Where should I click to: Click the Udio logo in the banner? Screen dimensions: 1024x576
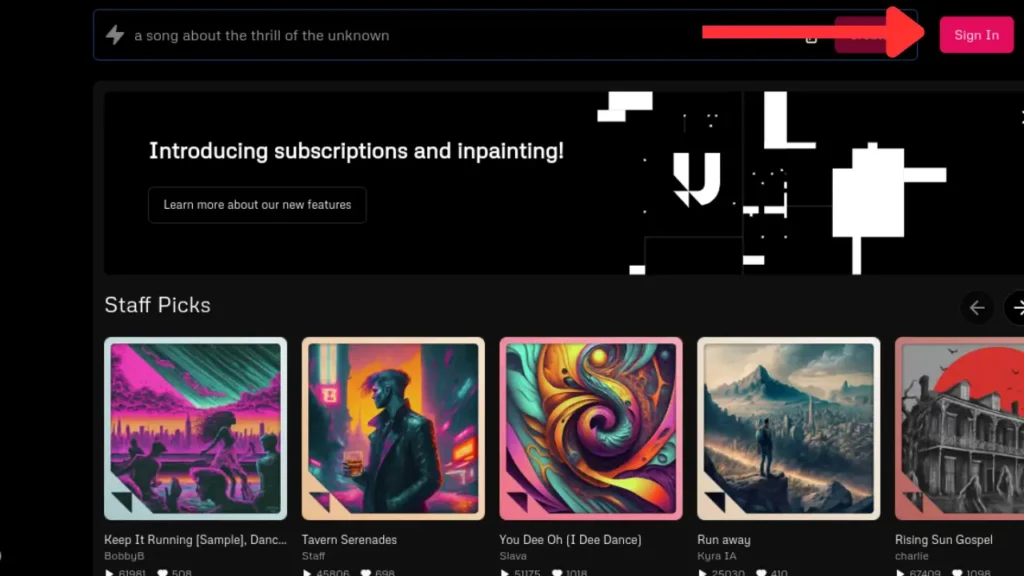pyautogui.click(x=696, y=179)
